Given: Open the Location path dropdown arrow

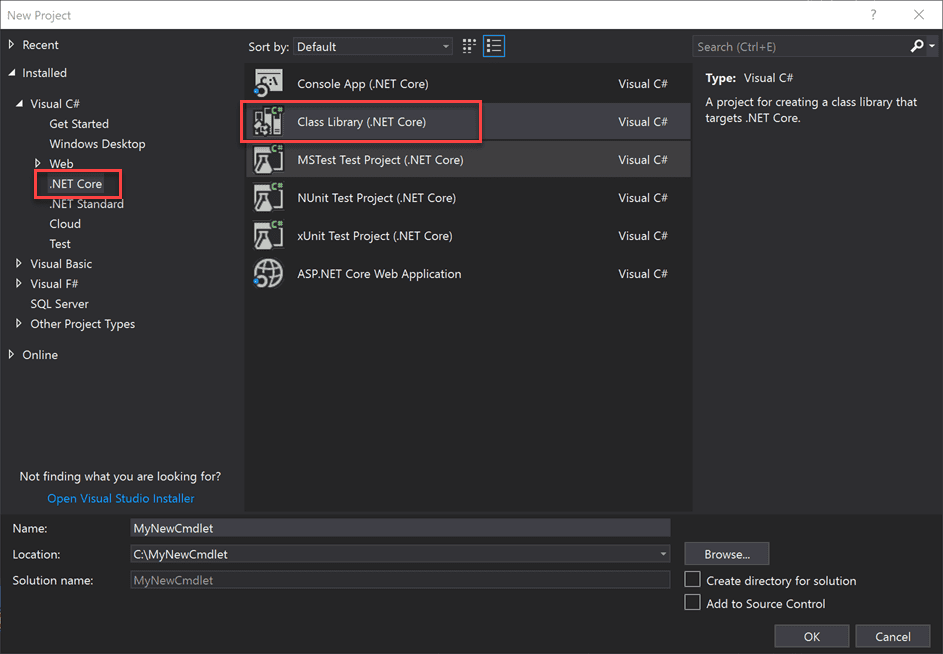Looking at the screenshot, I should [663, 554].
